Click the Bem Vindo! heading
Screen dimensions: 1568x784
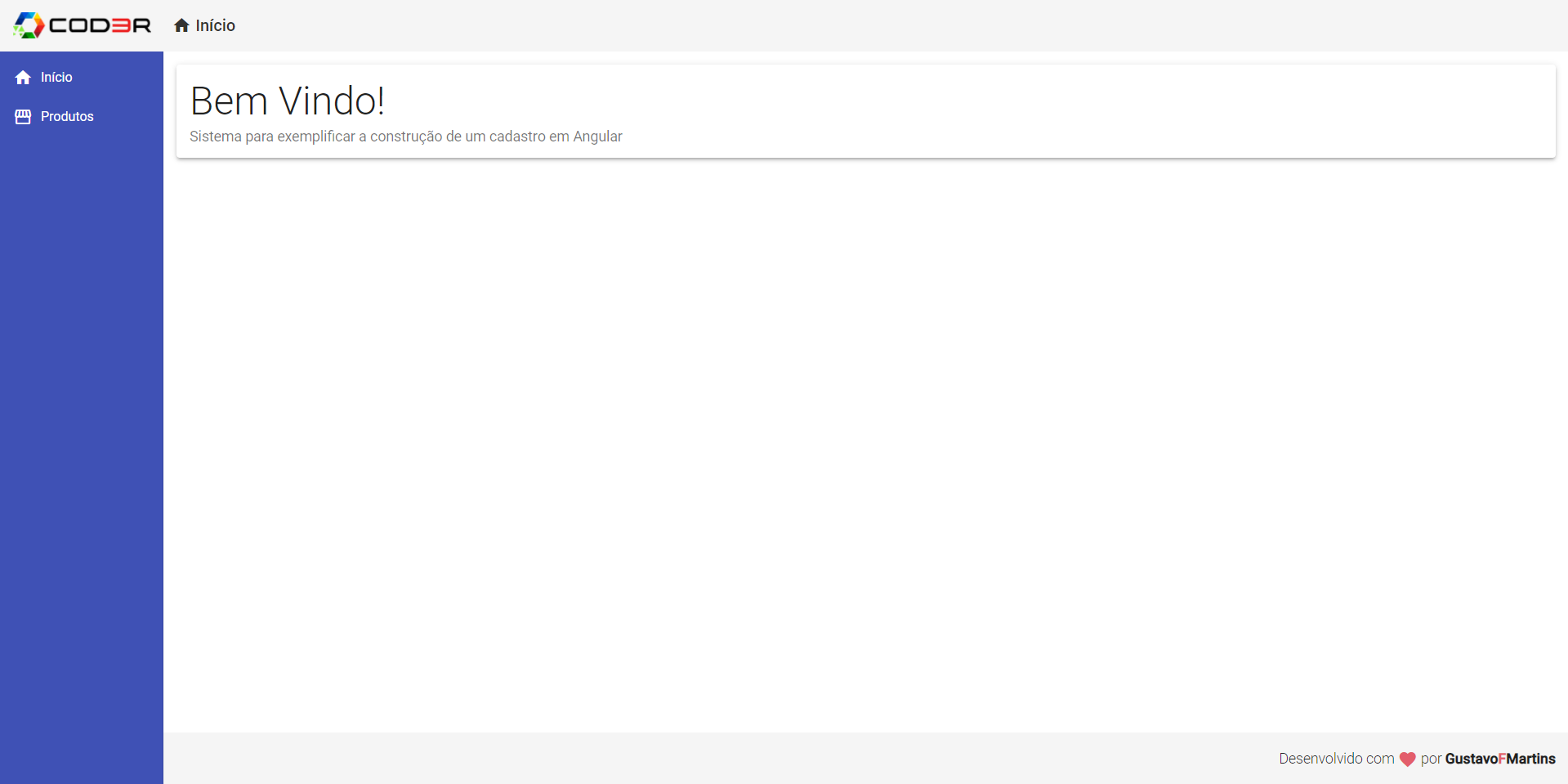[288, 101]
